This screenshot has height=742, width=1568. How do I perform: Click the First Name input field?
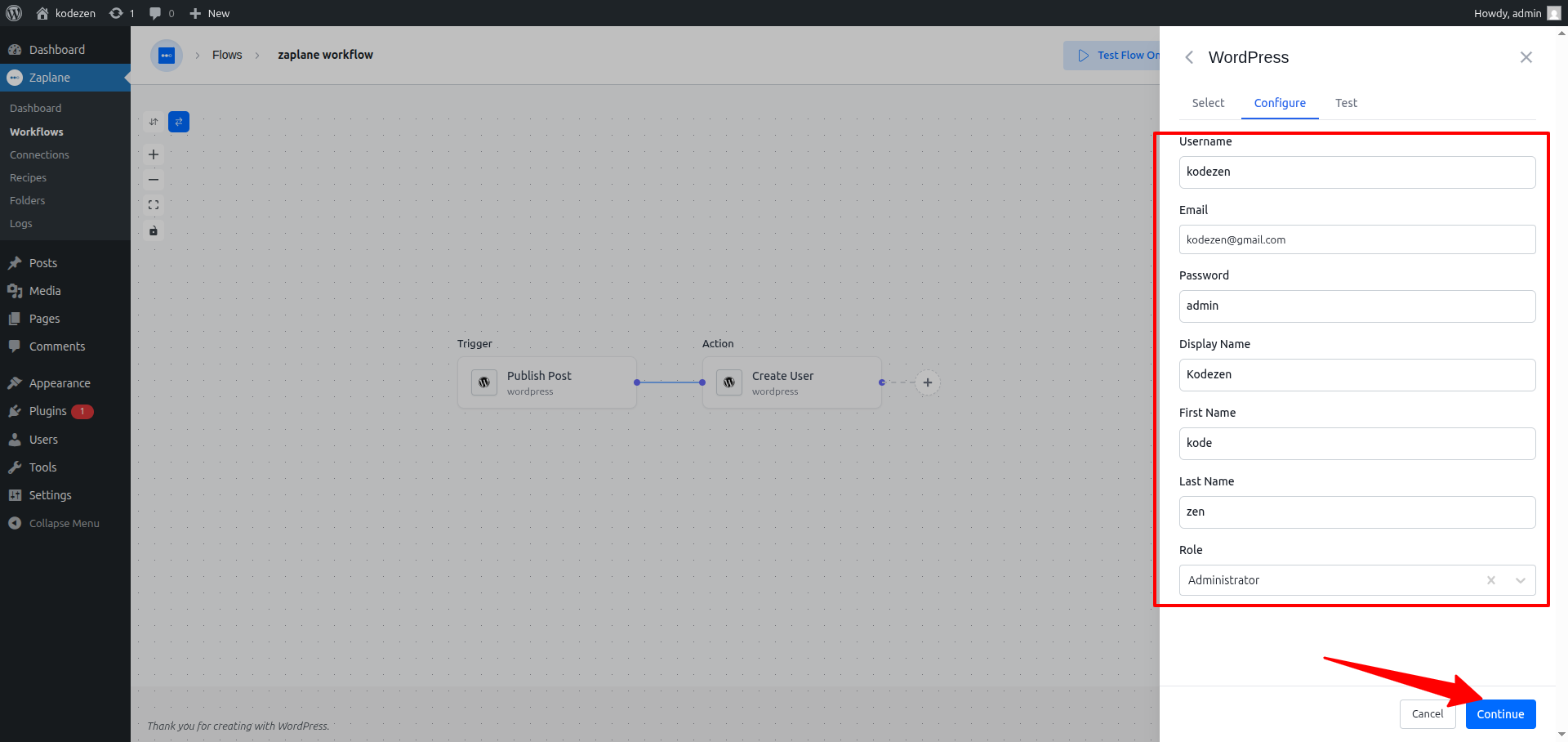pyautogui.click(x=1357, y=444)
